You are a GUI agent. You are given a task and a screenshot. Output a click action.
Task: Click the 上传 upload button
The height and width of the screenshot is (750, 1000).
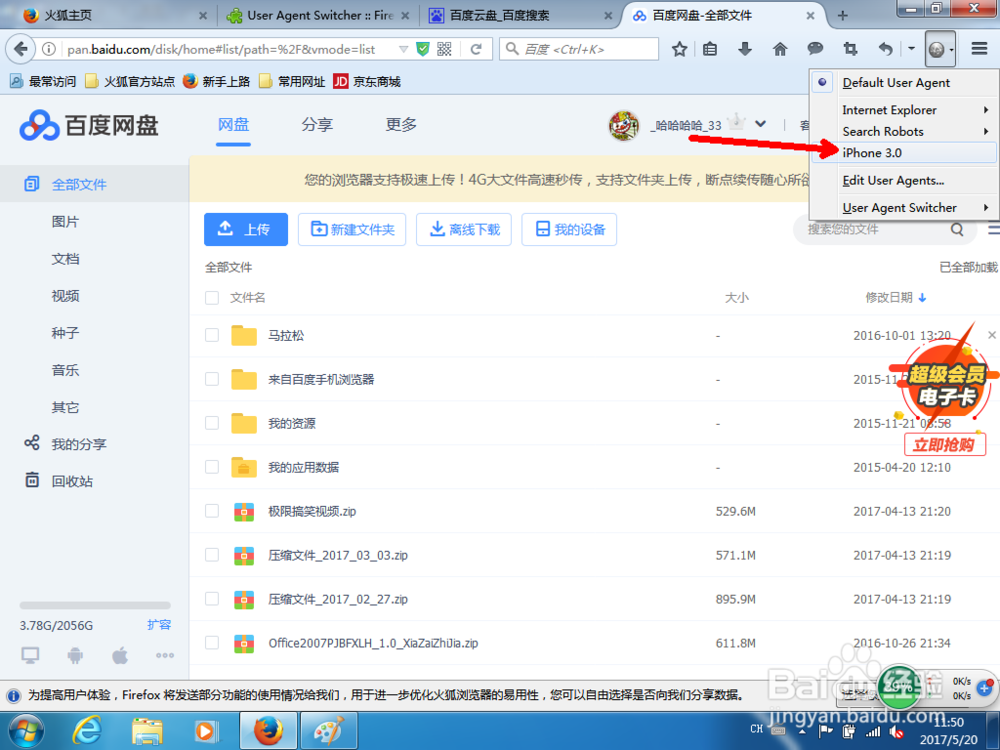245,229
